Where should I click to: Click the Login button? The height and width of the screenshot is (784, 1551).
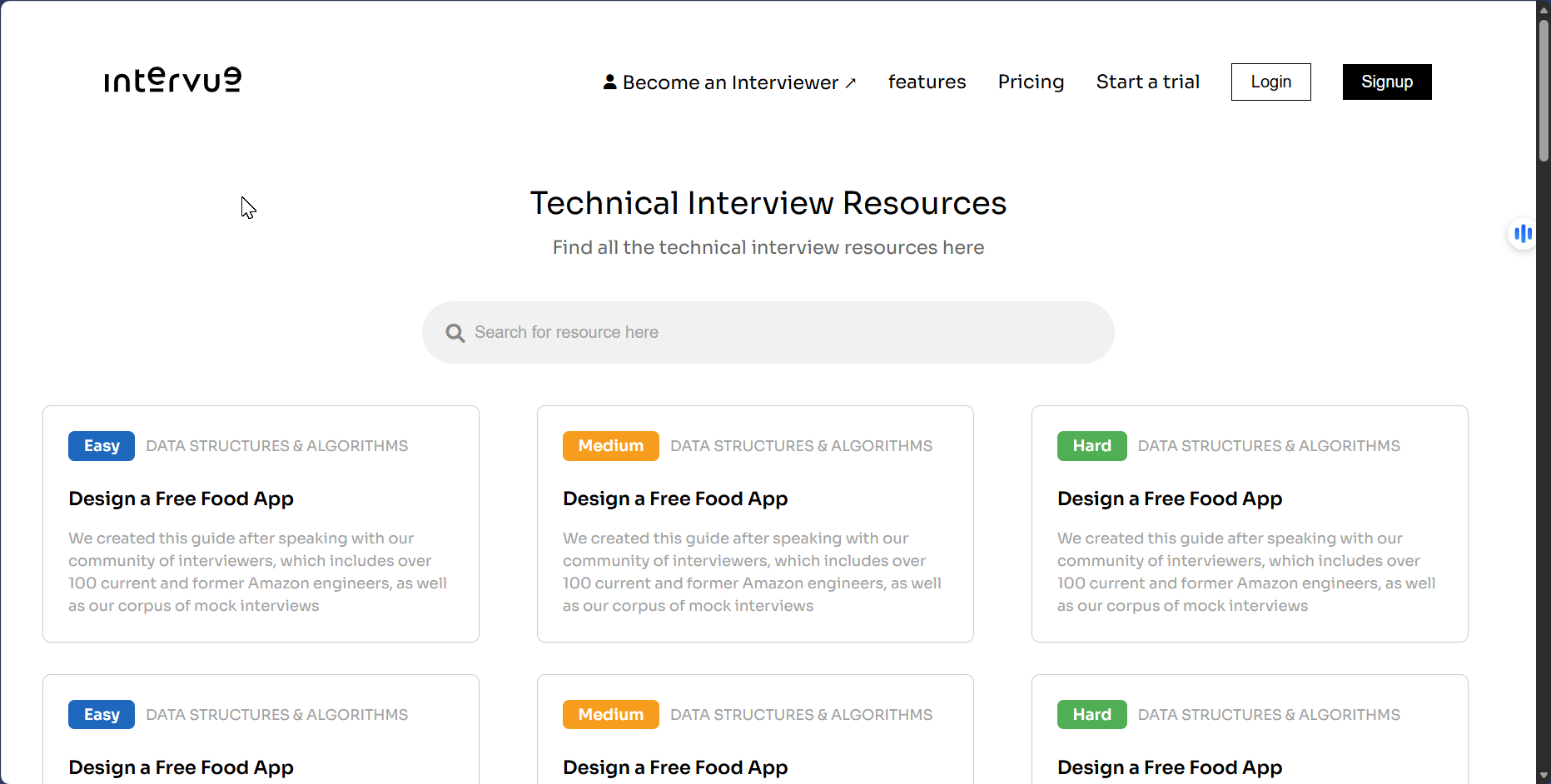point(1271,82)
